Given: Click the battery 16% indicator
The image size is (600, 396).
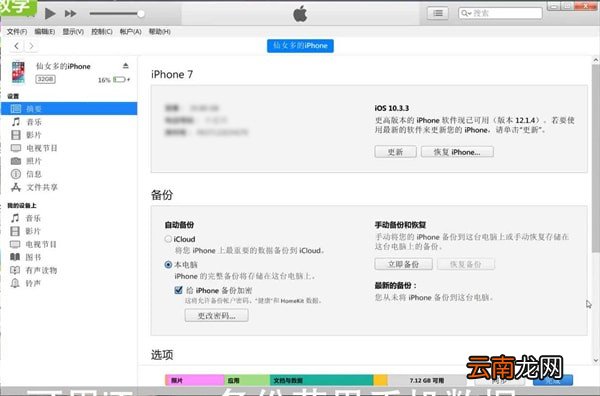Looking at the screenshot, I should tap(114, 80).
